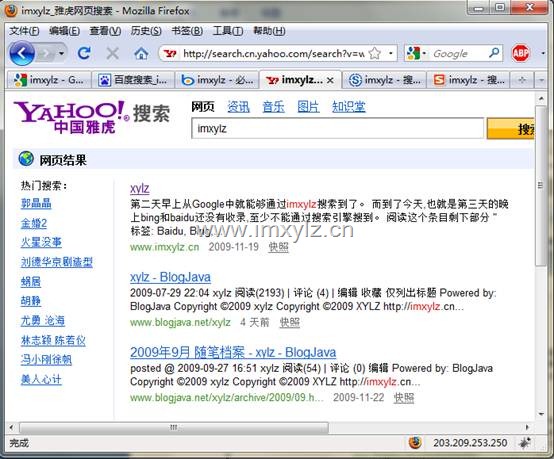Switch to the Sogou imxylz tab with S icon
554x459 pixels.
385,80
